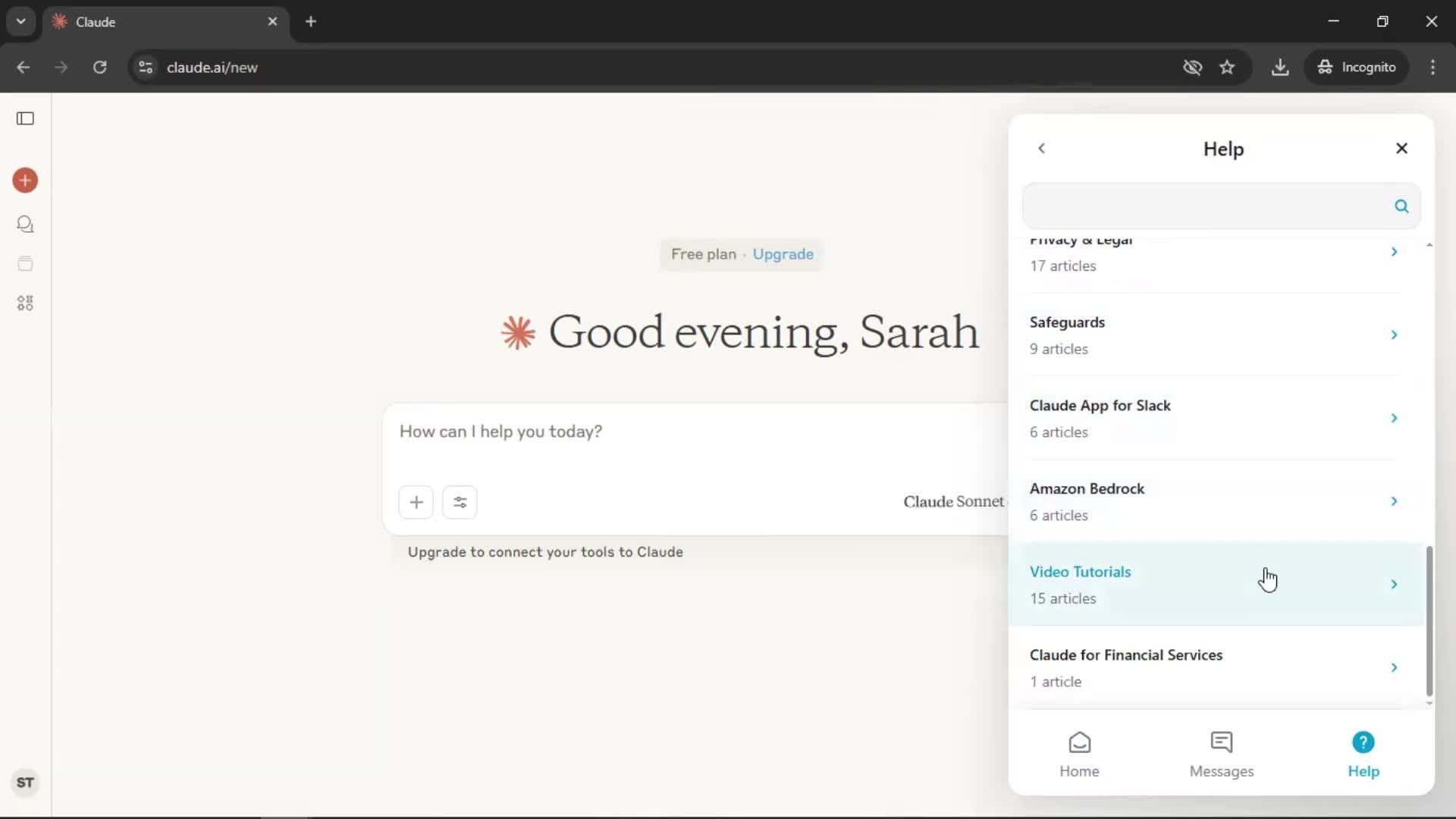Open the site information icon in address bar
Screen dimensions: 1456x819
146,67
